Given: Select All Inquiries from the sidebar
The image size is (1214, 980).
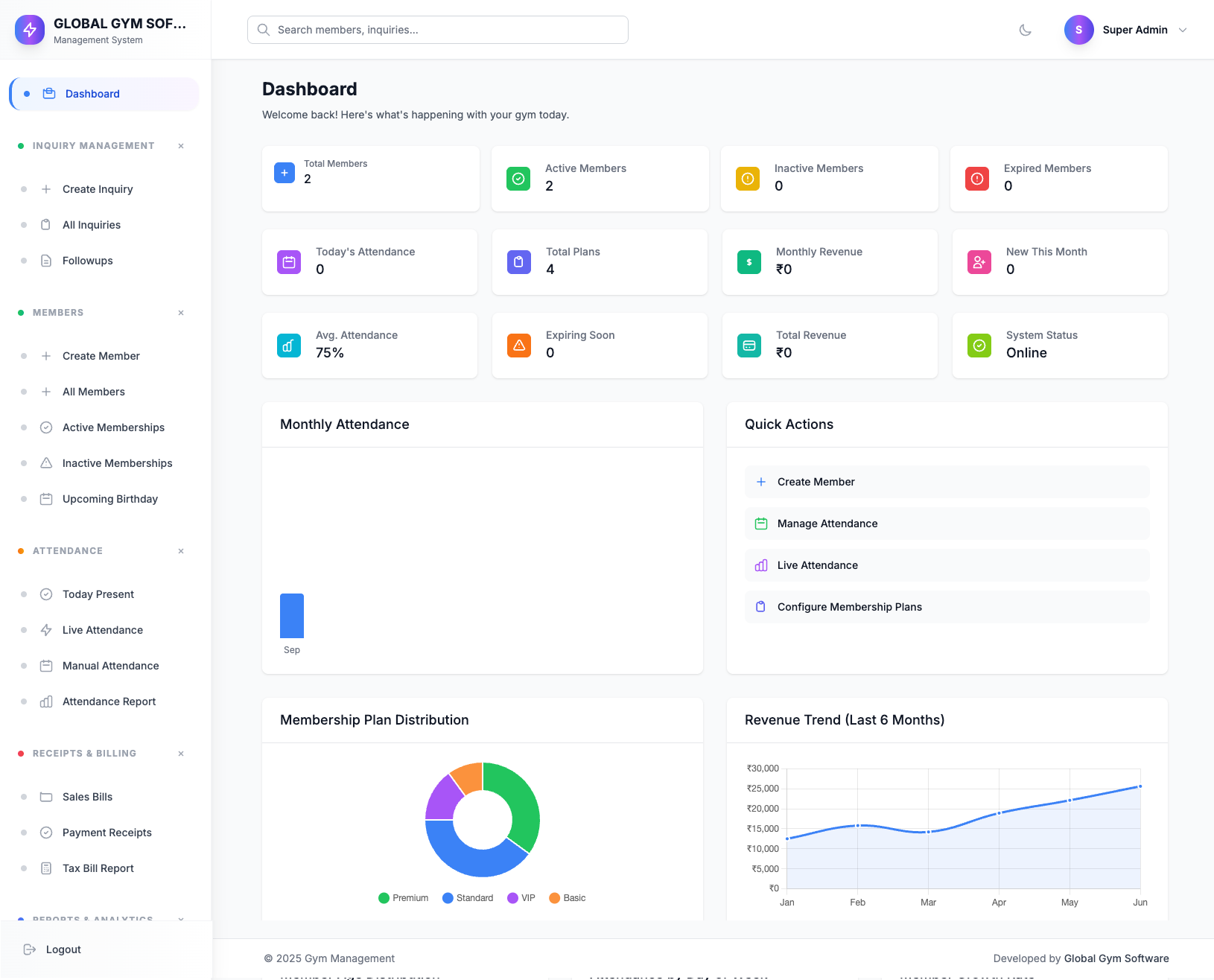Looking at the screenshot, I should 91,224.
